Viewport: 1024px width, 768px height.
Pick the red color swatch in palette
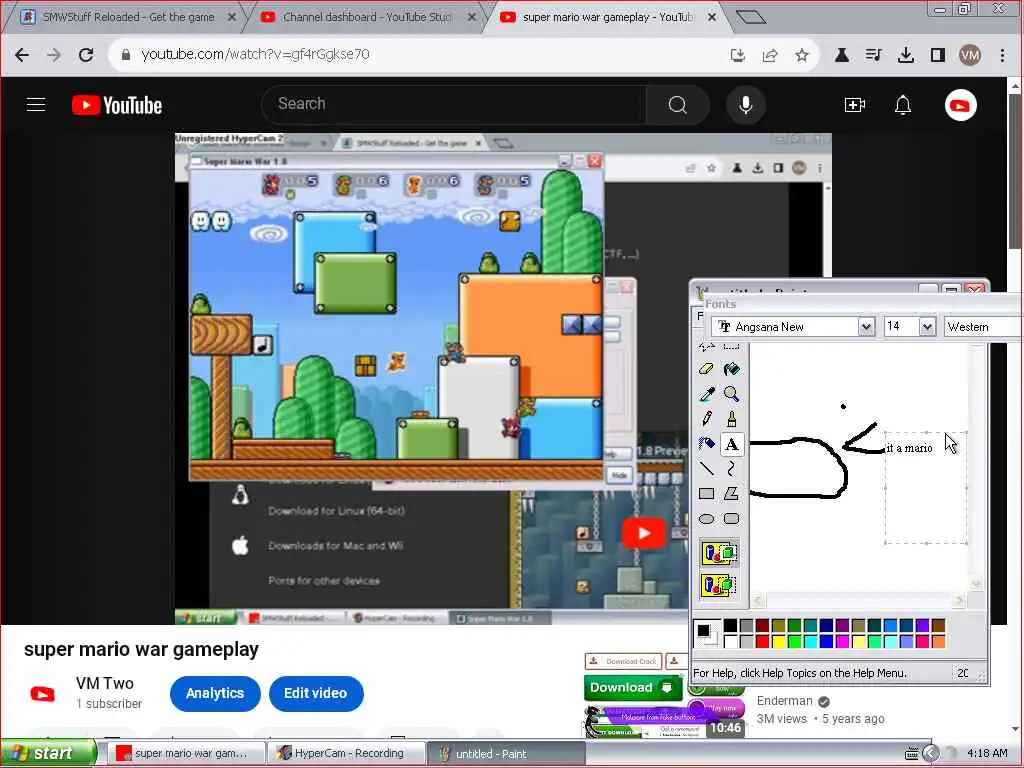coord(762,641)
